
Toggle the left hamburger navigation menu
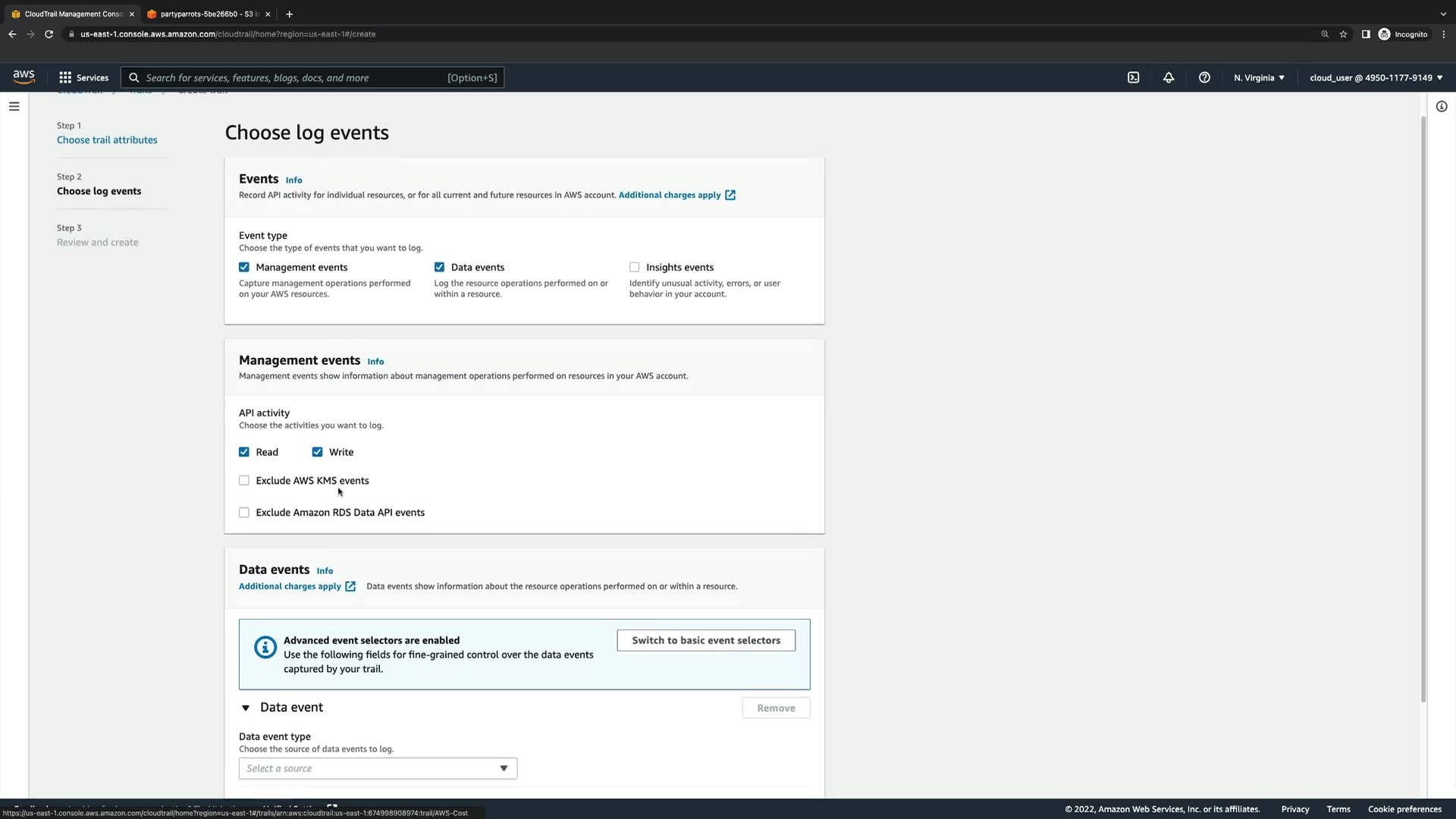pos(14,106)
